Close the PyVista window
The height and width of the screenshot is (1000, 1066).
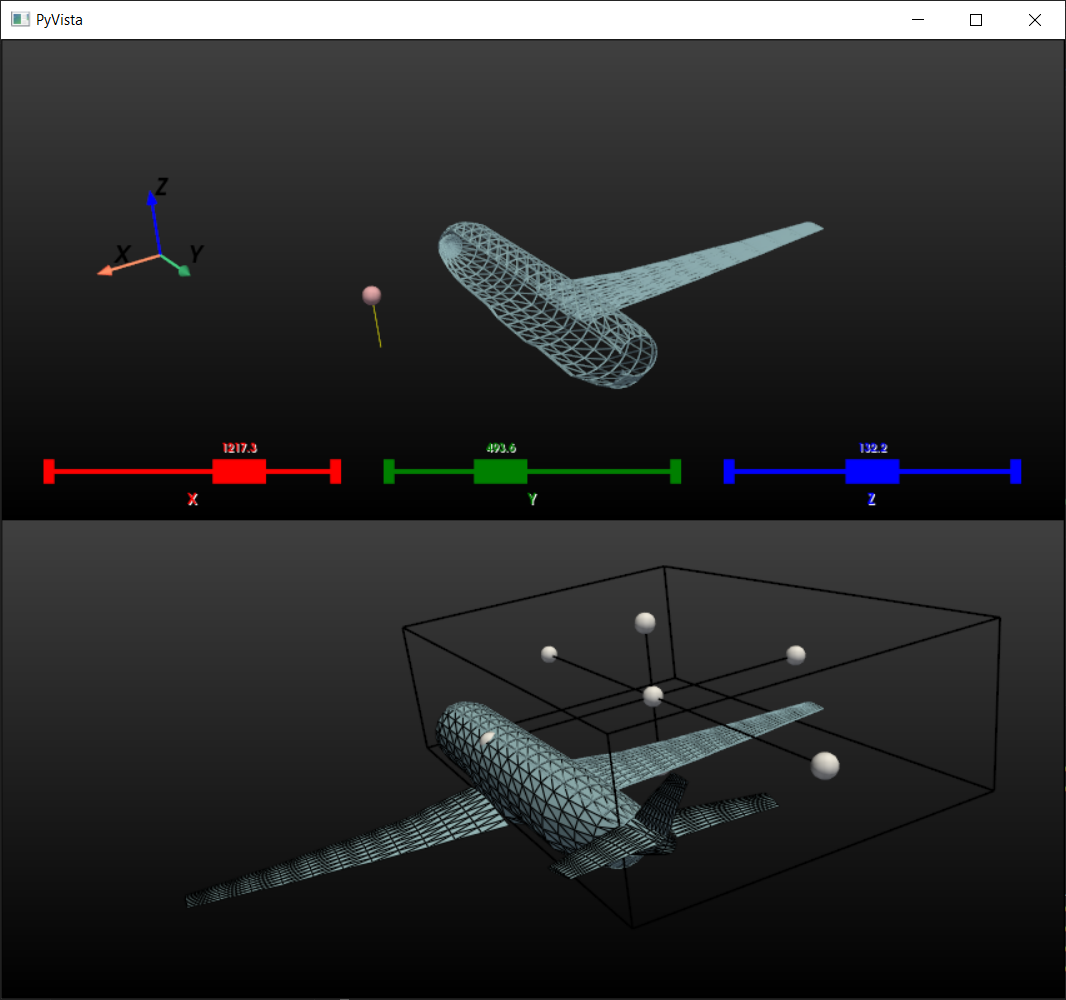(x=1035, y=20)
